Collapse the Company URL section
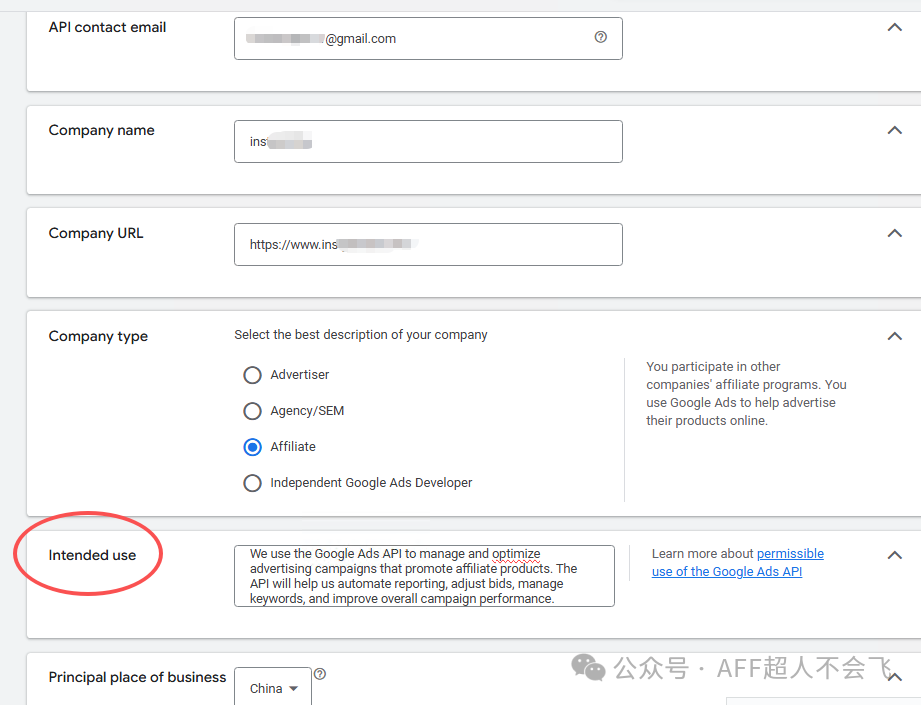The height and width of the screenshot is (705, 921). [x=895, y=233]
